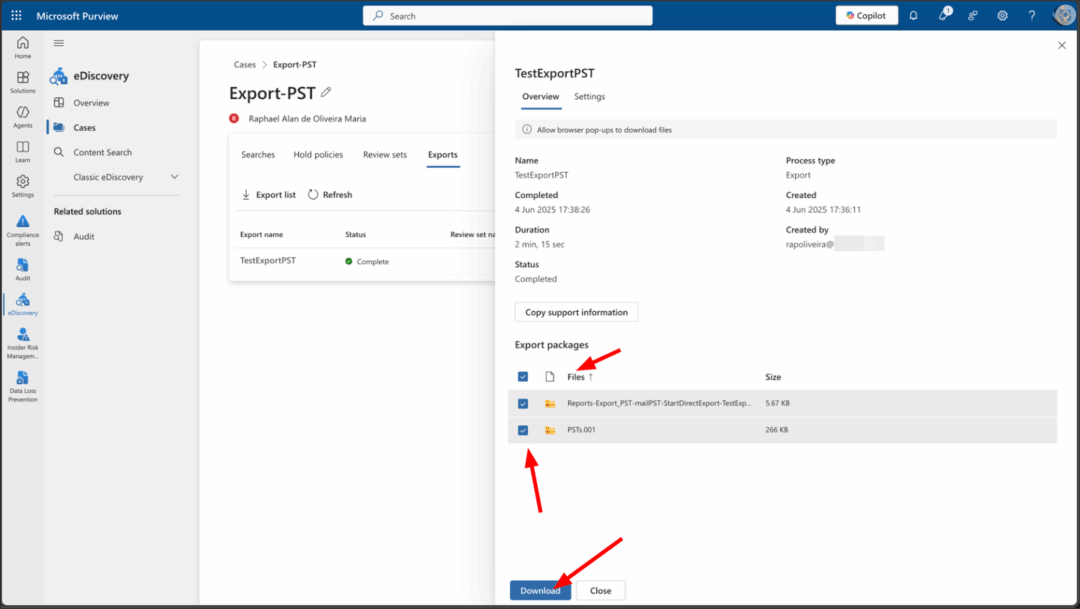Viewport: 1080px width, 609px height.
Task: Open the settings gear in top bar
Action: click(x=1002, y=15)
